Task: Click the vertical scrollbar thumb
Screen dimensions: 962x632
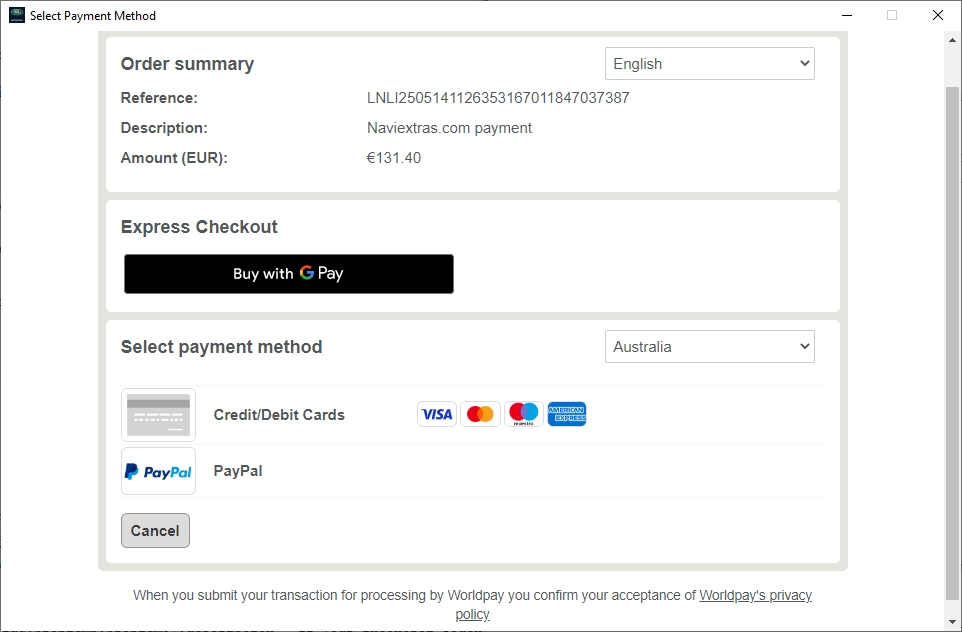Action: click(952, 344)
